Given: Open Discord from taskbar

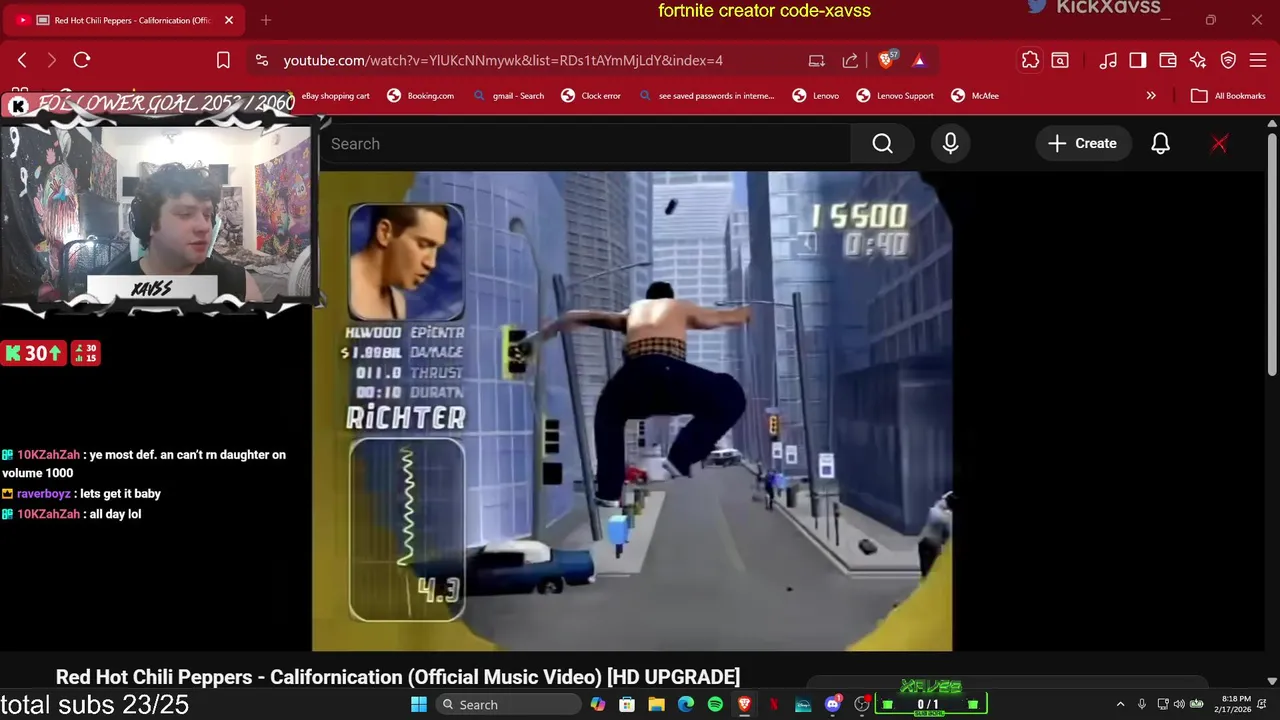Looking at the screenshot, I should [x=832, y=705].
